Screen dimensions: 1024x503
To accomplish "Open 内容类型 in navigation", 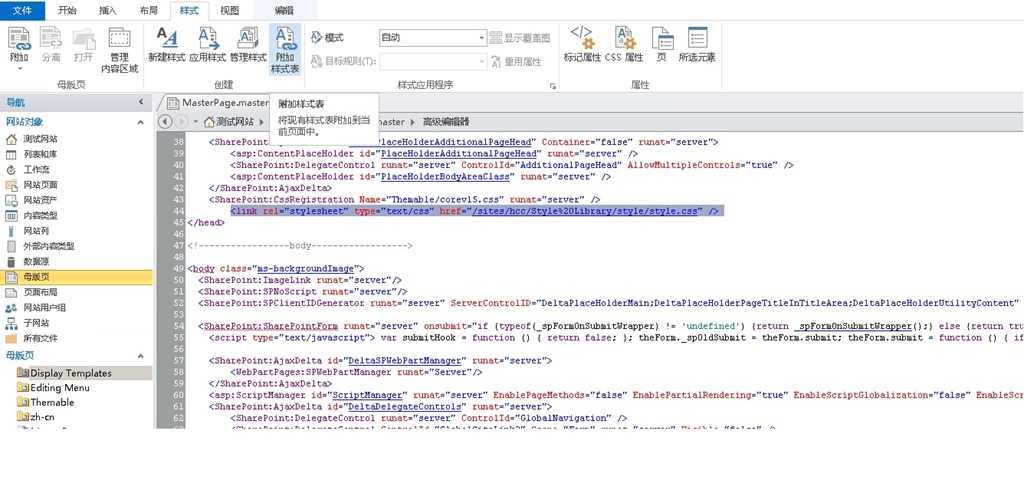I will pyautogui.click(x=40, y=216).
